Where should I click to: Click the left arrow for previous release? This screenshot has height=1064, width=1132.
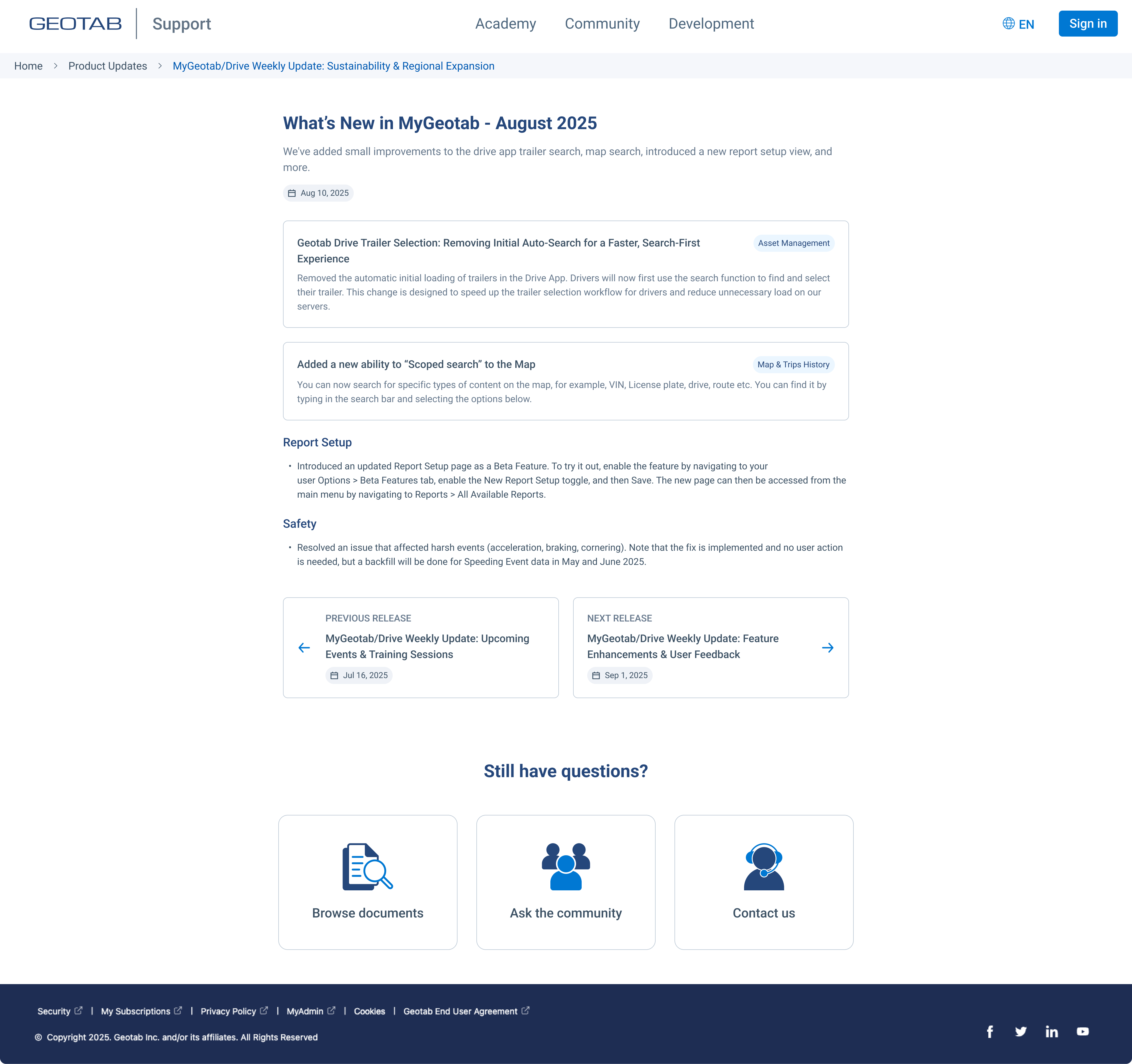coord(304,648)
